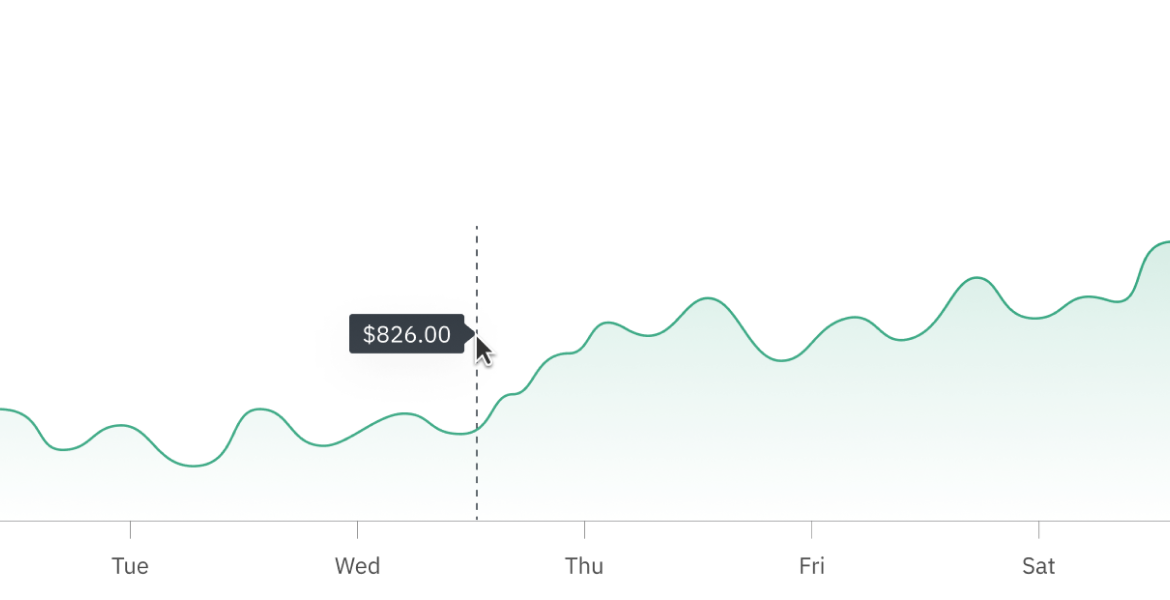1170x600 pixels.
Task: Click the Sat axis label
Action: pos(1039,566)
